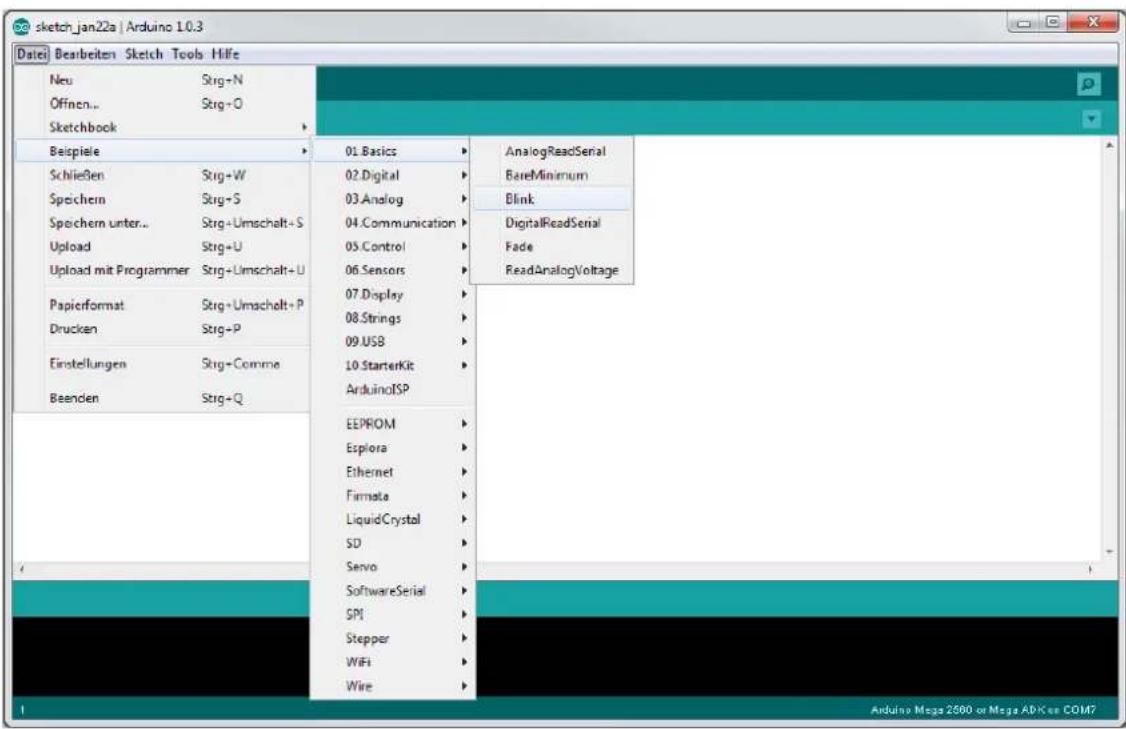Viewport: 1126px width, 729px height.
Task: Expand the WiFi library examples
Action: (x=393, y=661)
